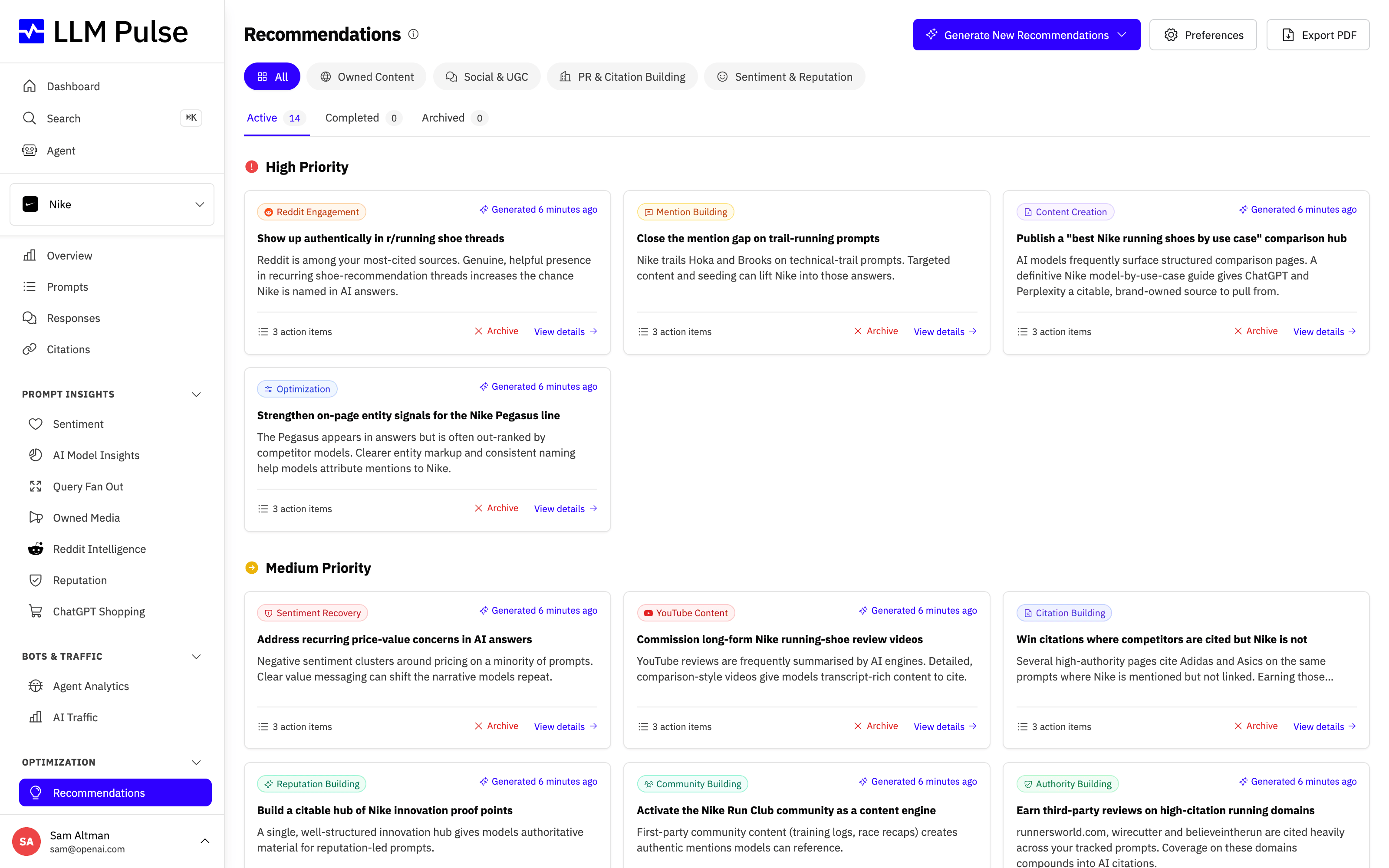Image resolution: width=1389 pixels, height=868 pixels.
Task: View details of Sentiment Recovery card
Action: click(565, 726)
